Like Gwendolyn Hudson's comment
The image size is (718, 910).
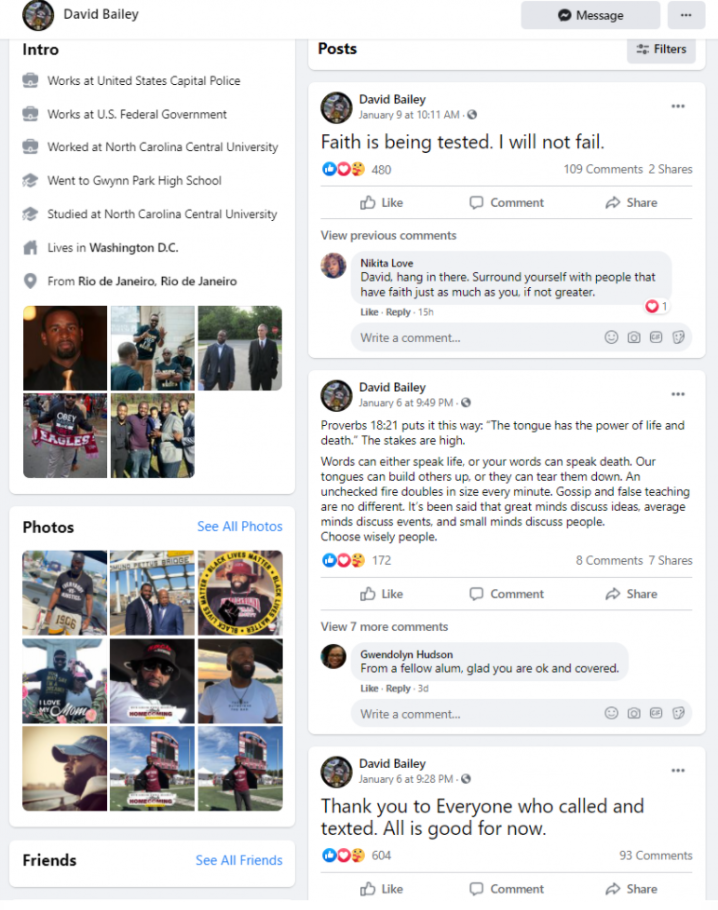click(x=369, y=688)
